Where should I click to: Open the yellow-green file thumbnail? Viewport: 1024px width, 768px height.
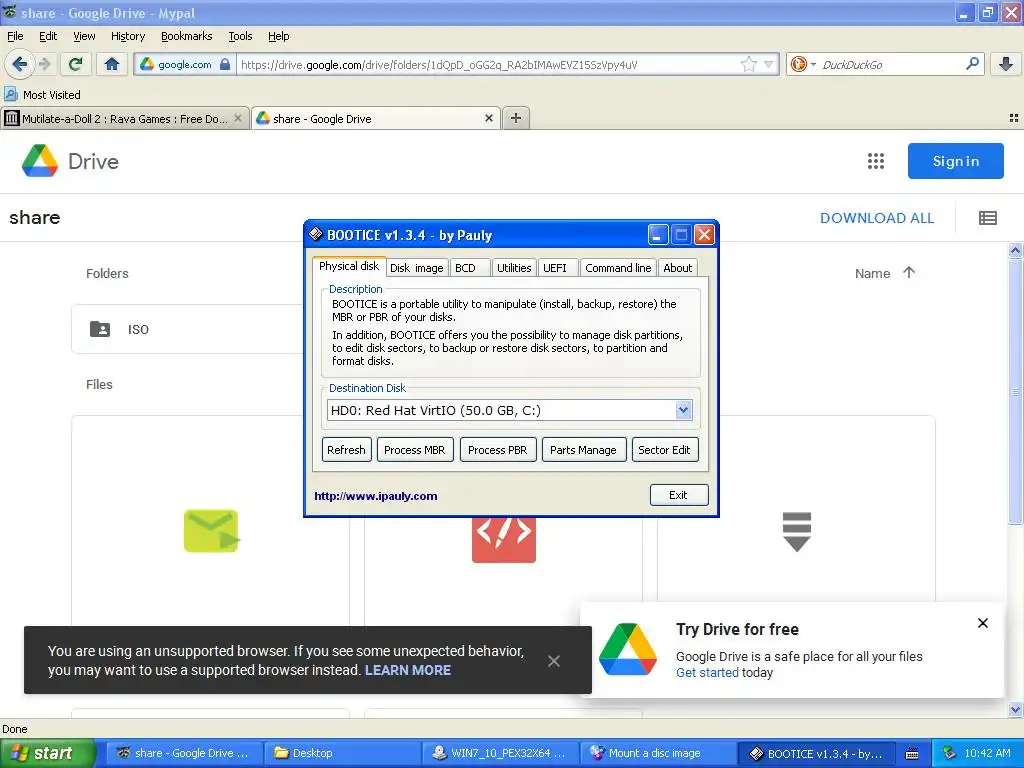click(211, 530)
